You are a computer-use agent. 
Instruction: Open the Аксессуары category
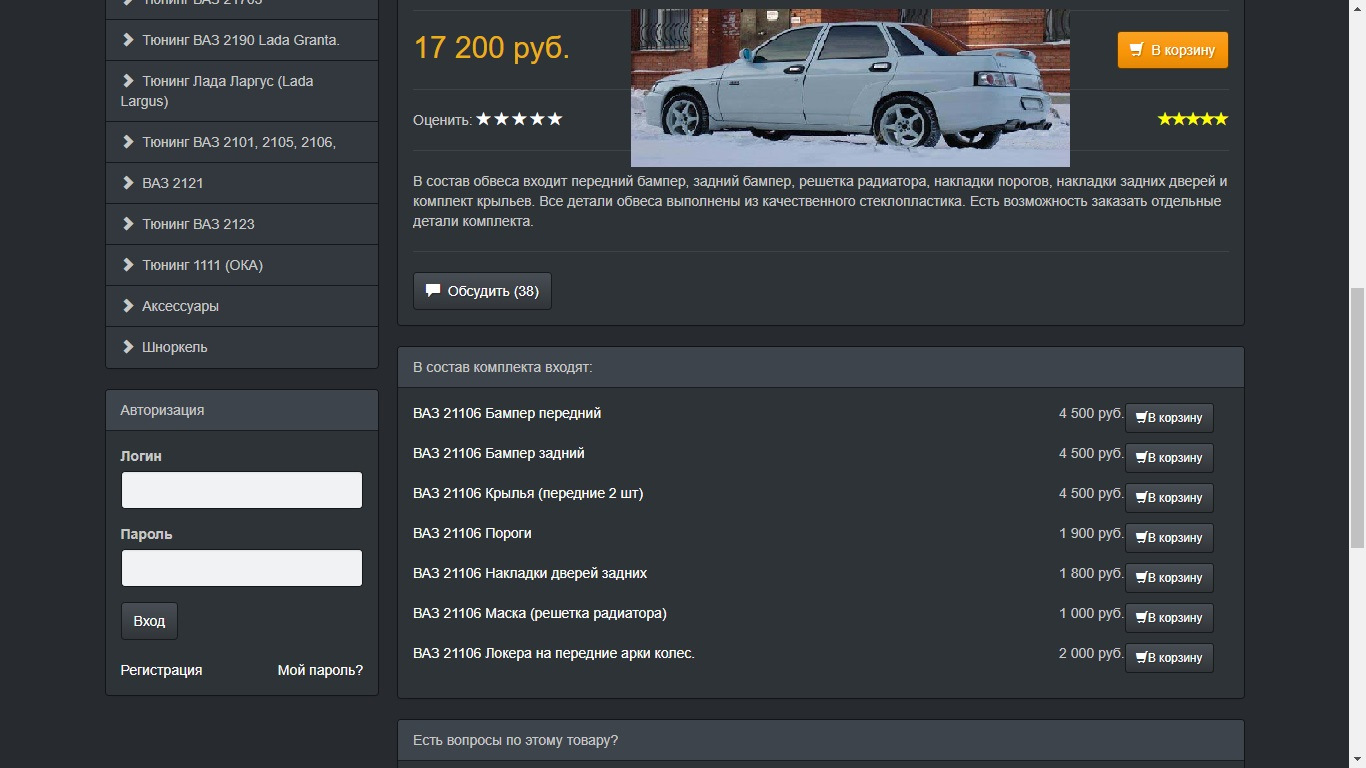pos(242,306)
